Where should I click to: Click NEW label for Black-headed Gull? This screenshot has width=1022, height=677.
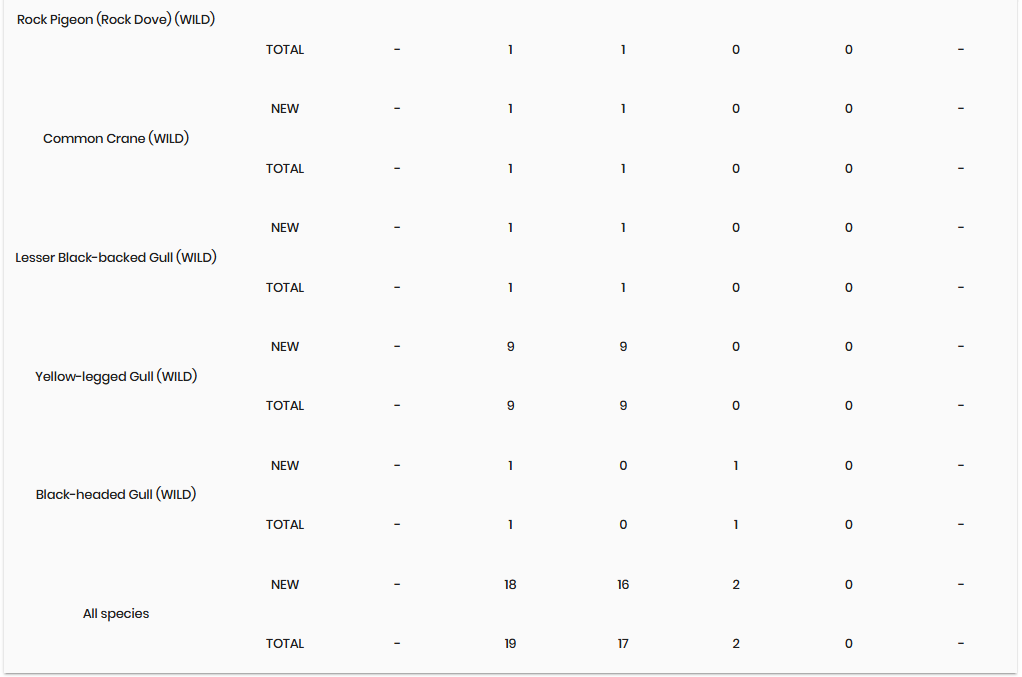click(285, 466)
